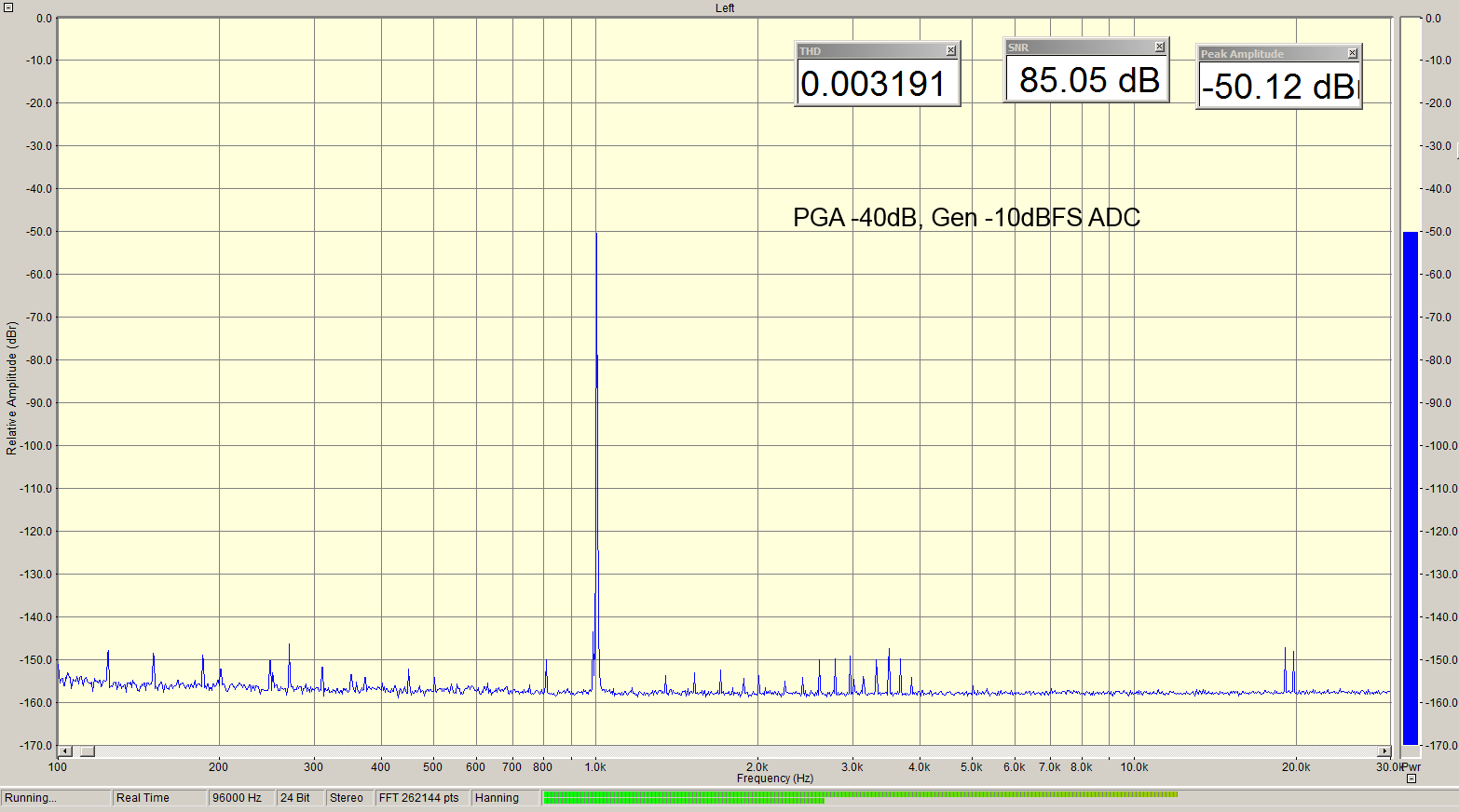Screen dimensions: 1459x812
Task: Click the 20.0k frequency axis label
Action: (1296, 767)
